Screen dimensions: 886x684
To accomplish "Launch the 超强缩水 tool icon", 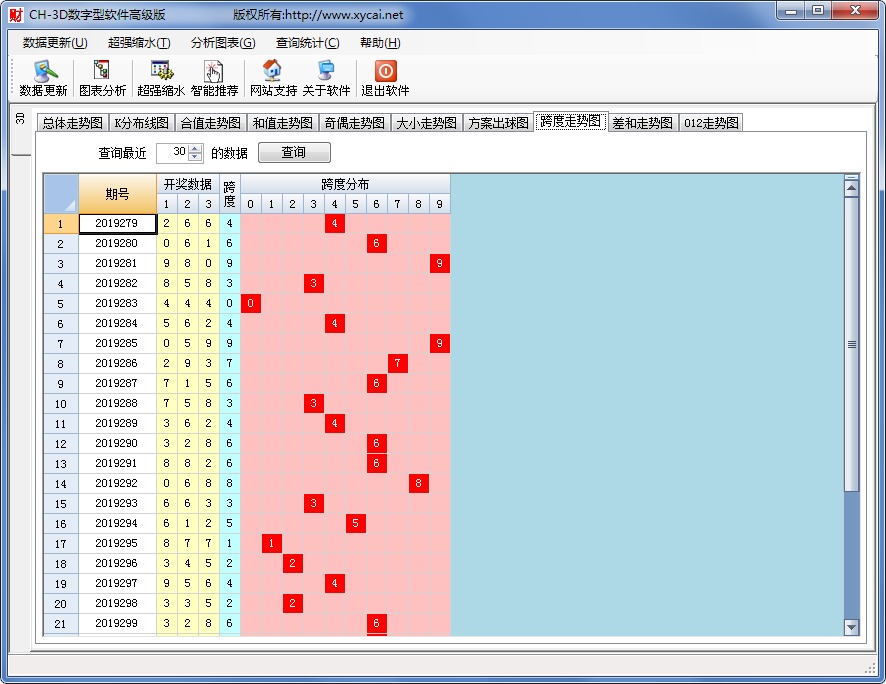I will (161, 72).
